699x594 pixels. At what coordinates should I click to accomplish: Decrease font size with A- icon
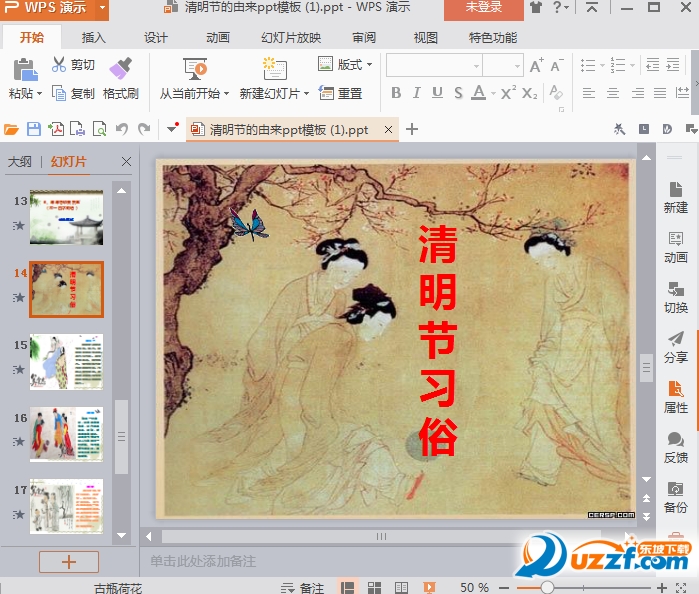[557, 66]
